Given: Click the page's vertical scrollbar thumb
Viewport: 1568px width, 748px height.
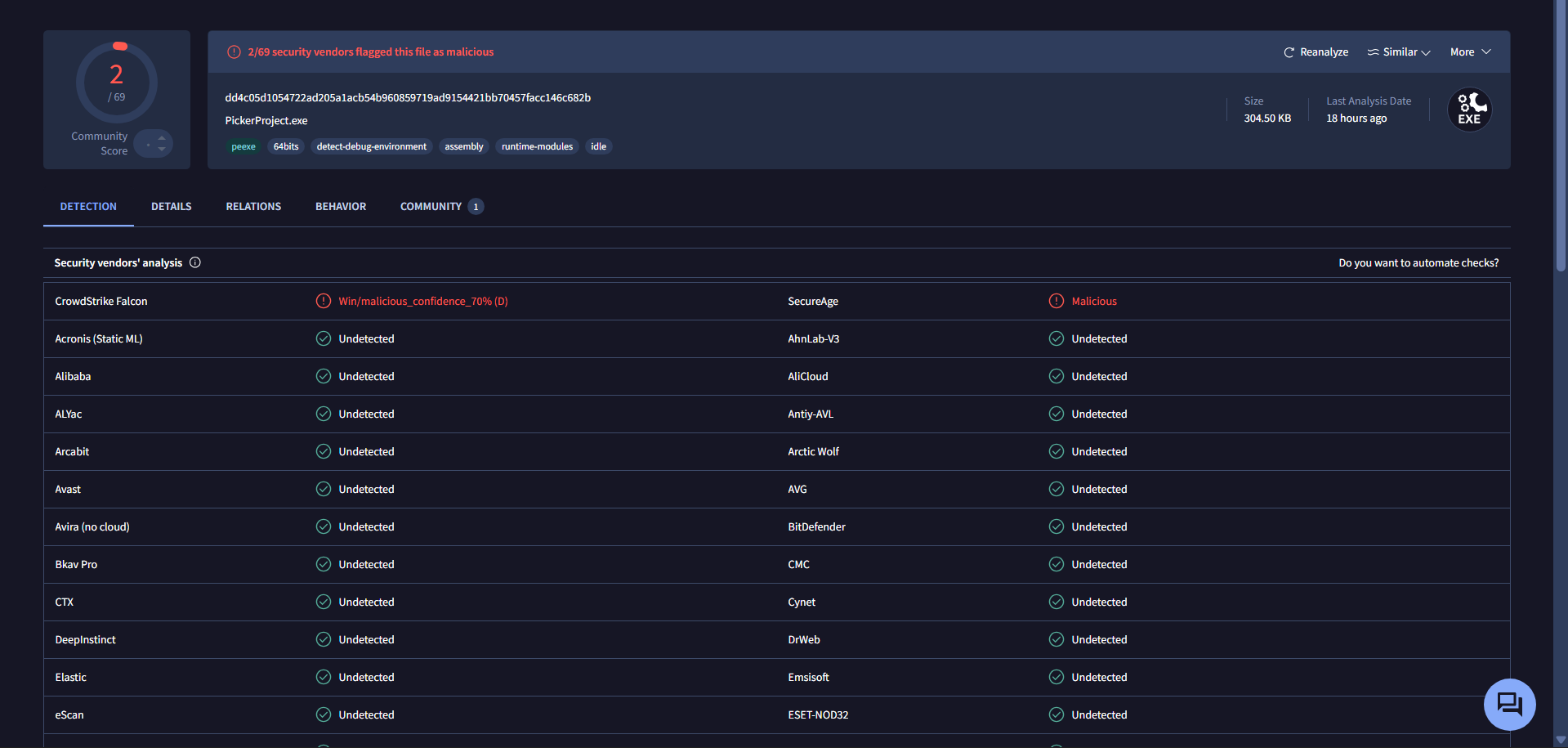Looking at the screenshot, I should (x=1561, y=135).
